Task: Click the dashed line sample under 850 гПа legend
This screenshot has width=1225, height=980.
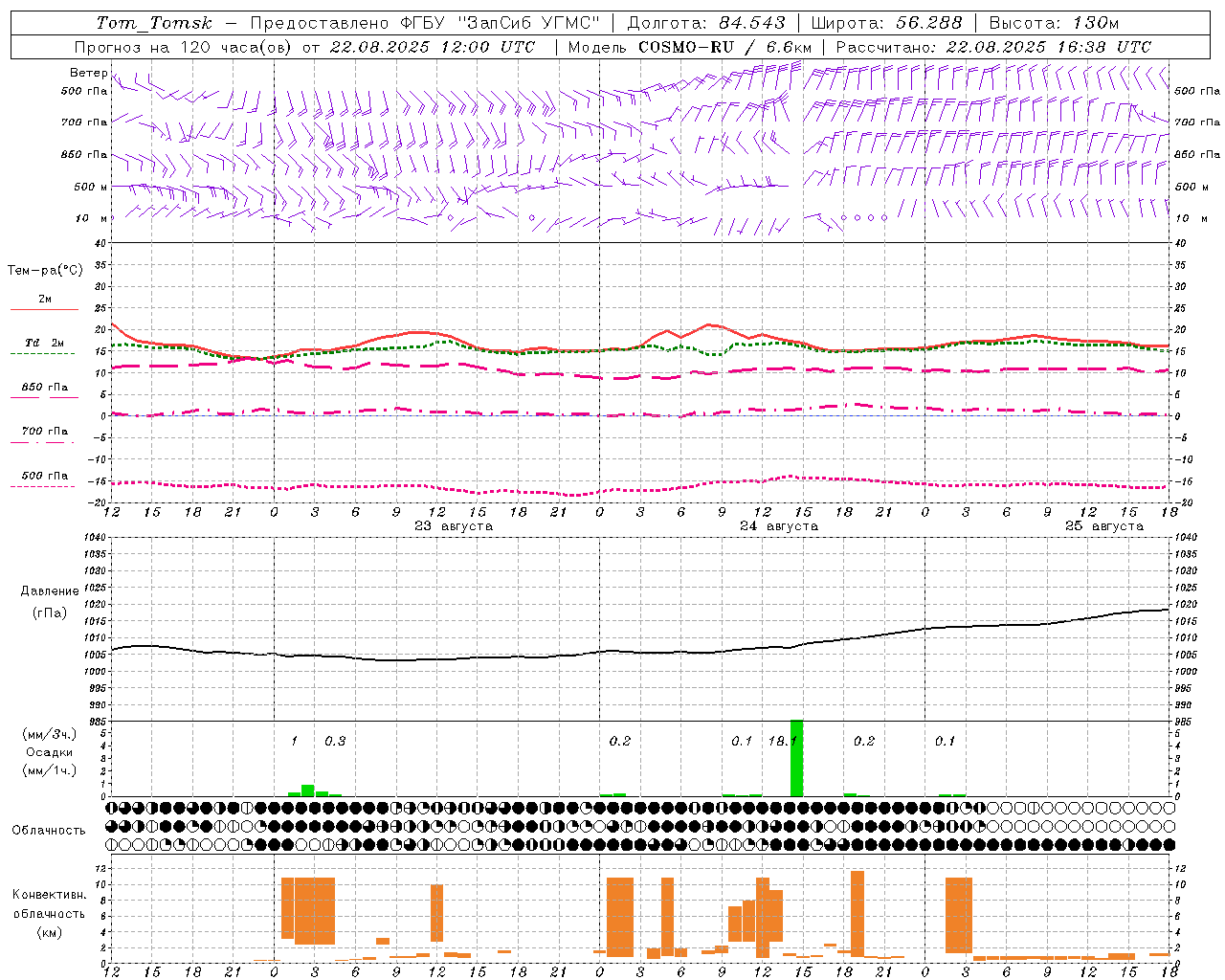Action: pyautogui.click(x=44, y=397)
